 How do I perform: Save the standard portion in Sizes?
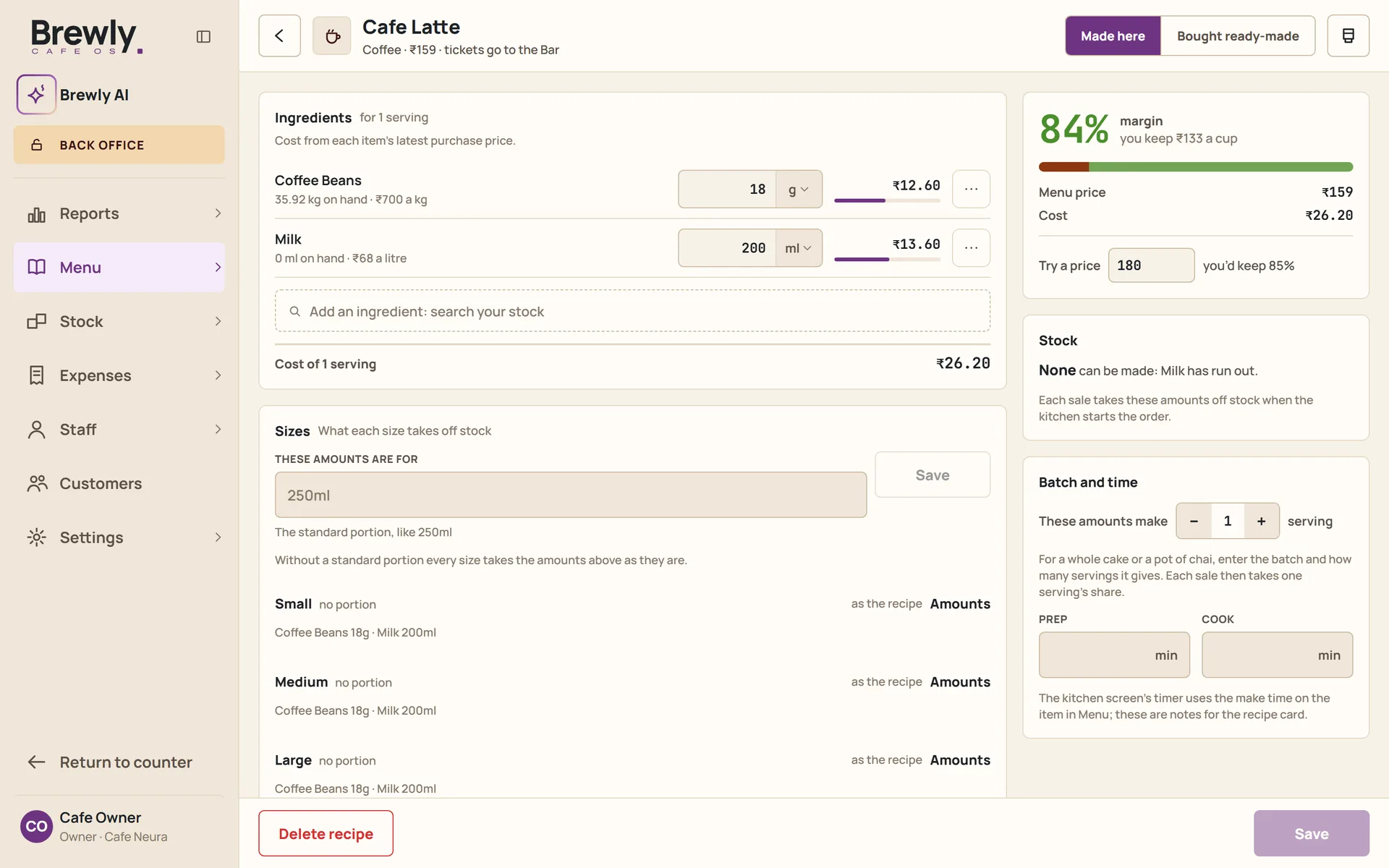coord(933,475)
